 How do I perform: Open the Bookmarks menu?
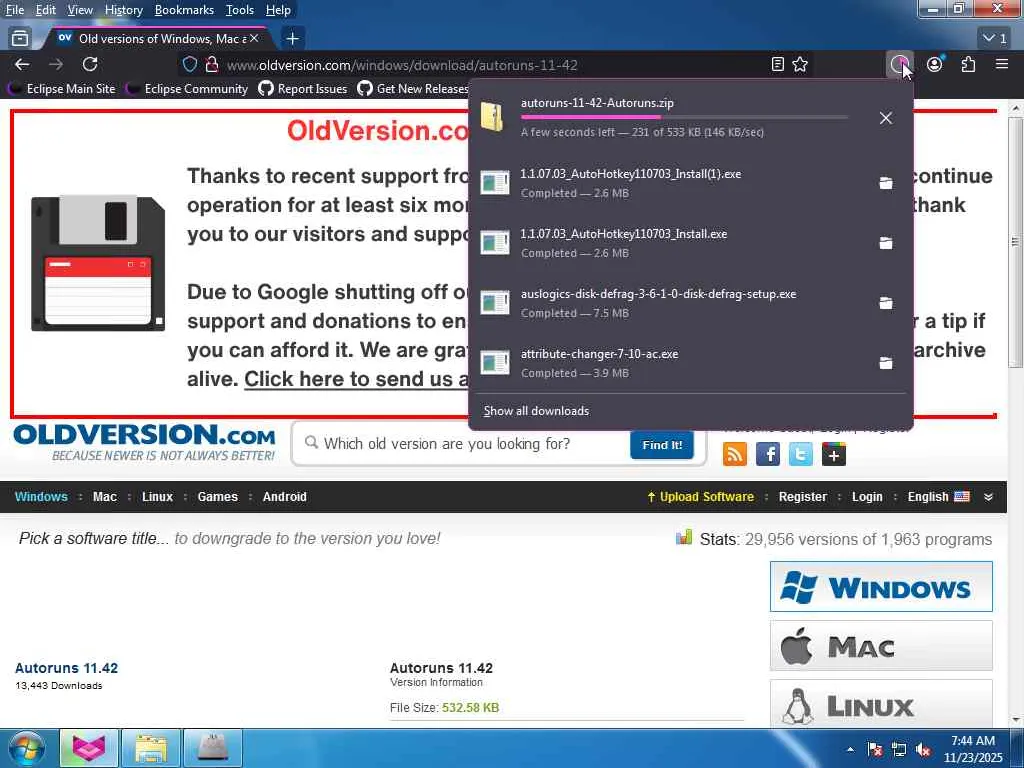184,10
